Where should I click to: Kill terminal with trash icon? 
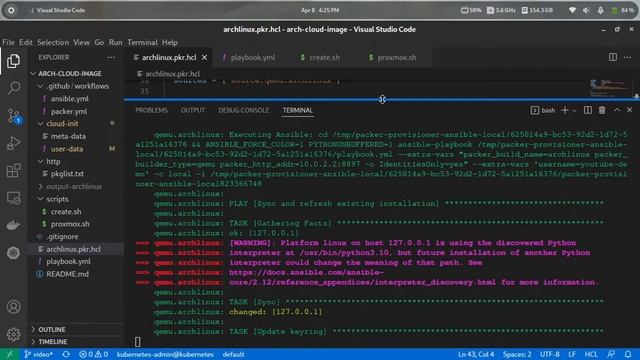[x=602, y=110]
